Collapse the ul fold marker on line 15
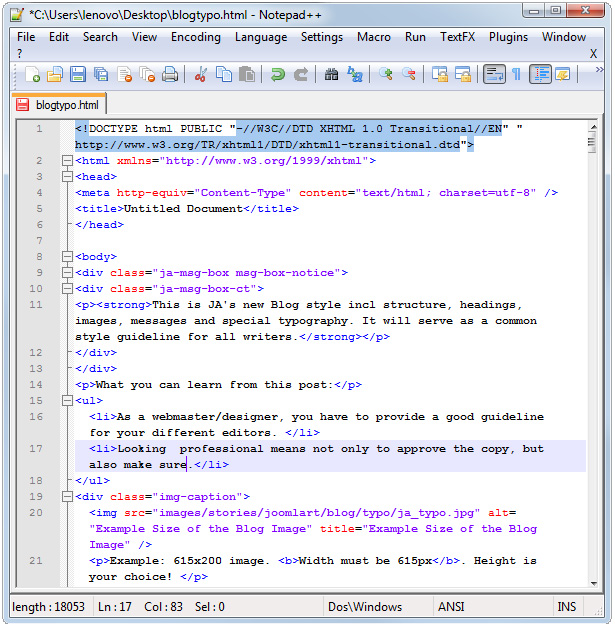 click(67, 401)
